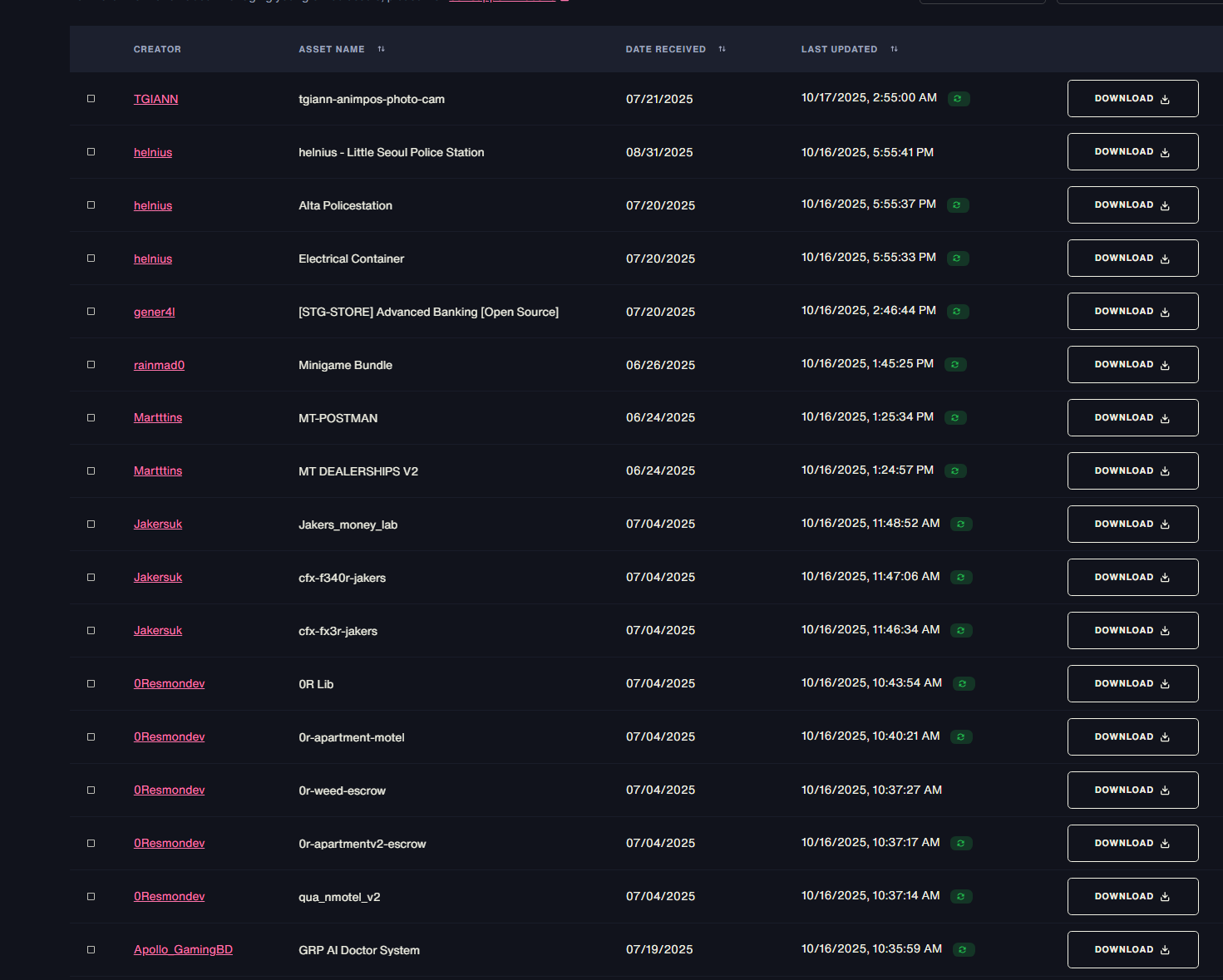Click the green refresh badge for Electrical Container

click(958, 259)
